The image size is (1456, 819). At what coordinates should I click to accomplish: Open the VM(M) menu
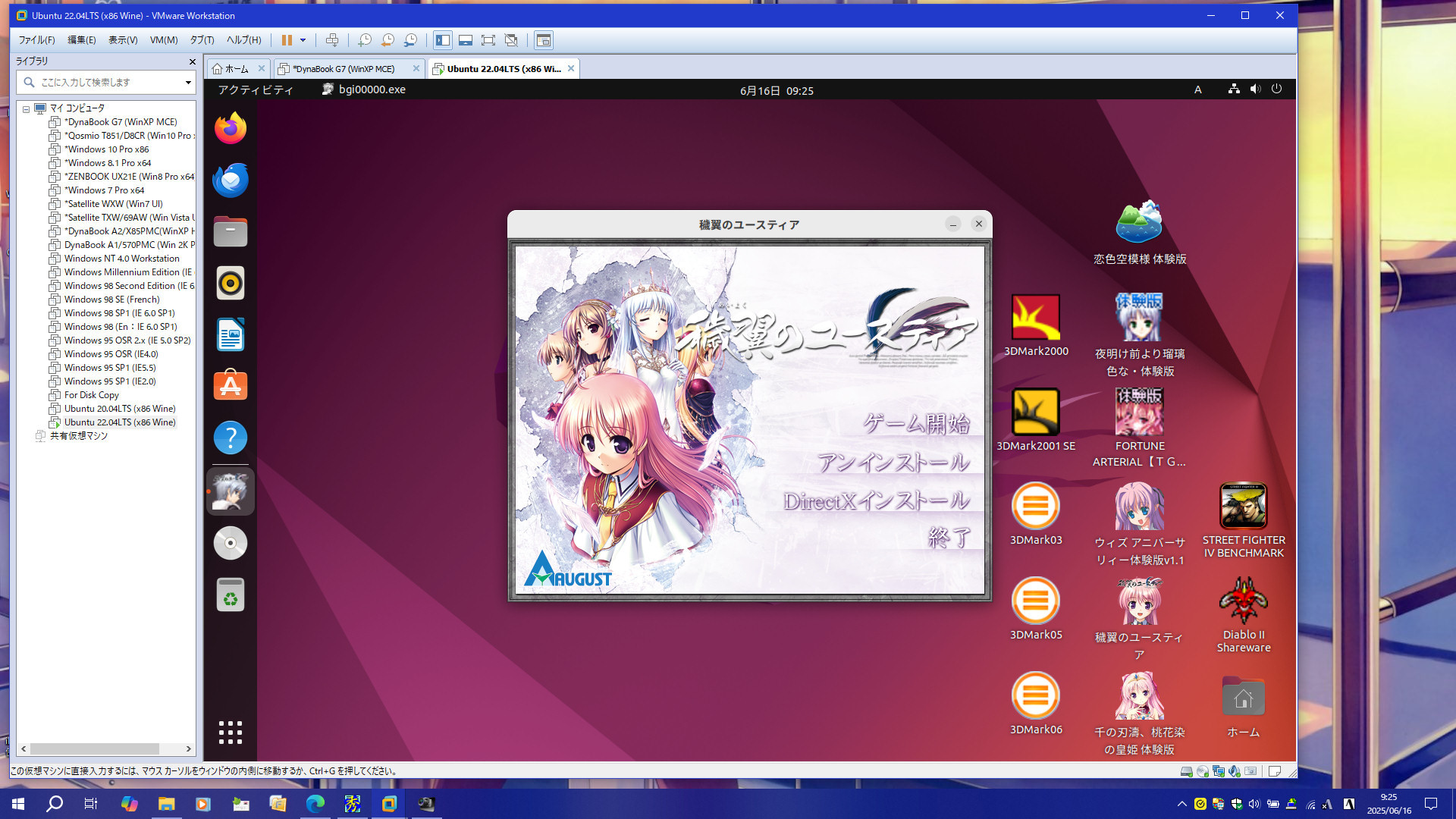click(x=164, y=40)
